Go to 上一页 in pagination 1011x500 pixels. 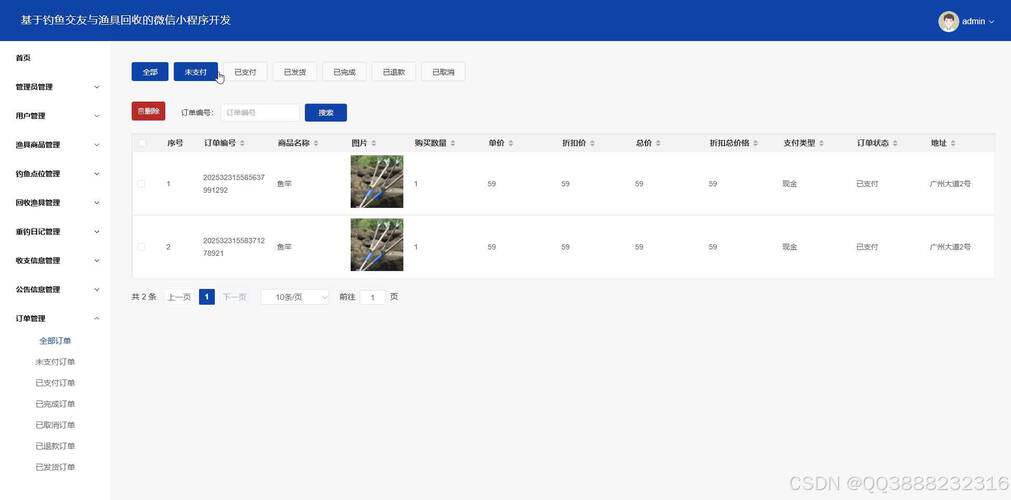[x=179, y=297]
